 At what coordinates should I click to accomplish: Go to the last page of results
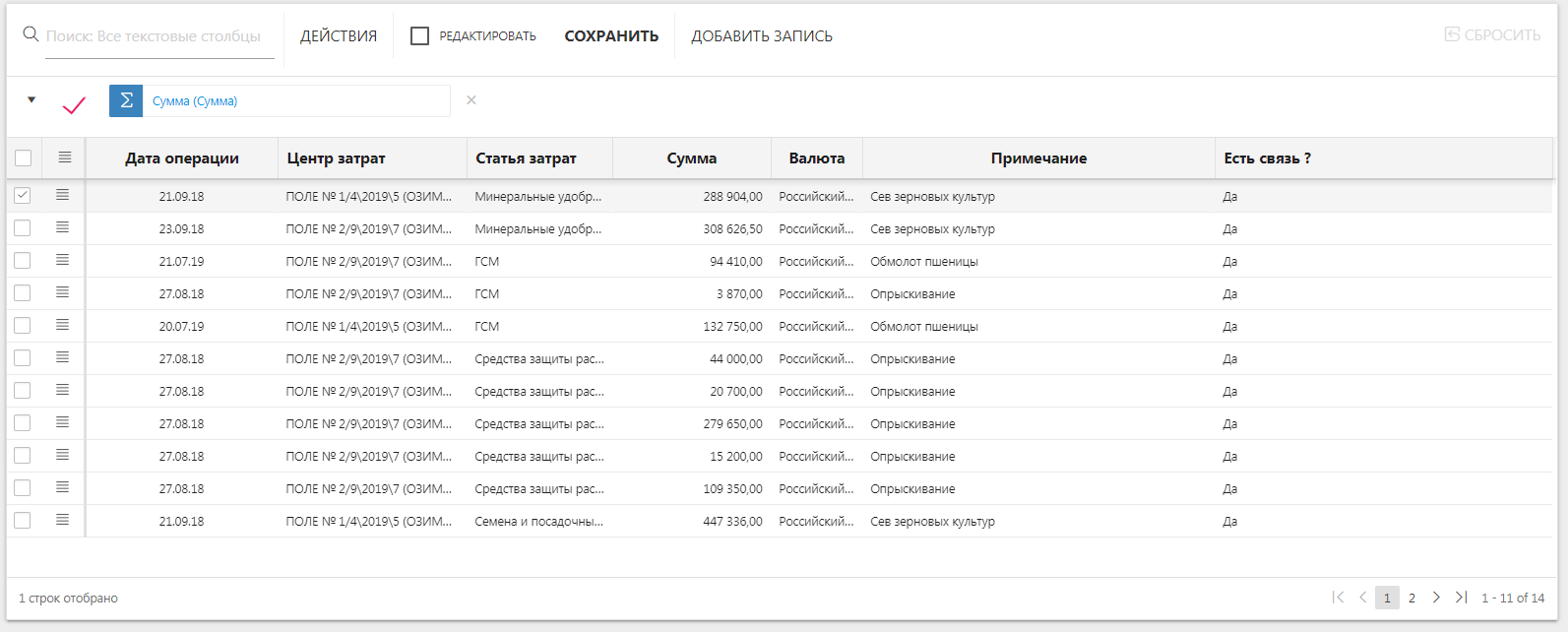coord(1461,598)
